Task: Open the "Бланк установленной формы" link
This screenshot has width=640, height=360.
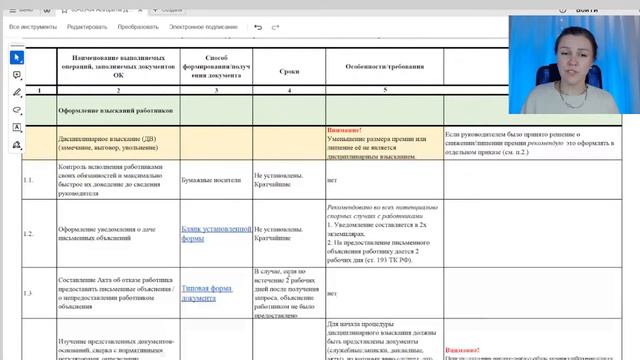Action: (x=216, y=233)
